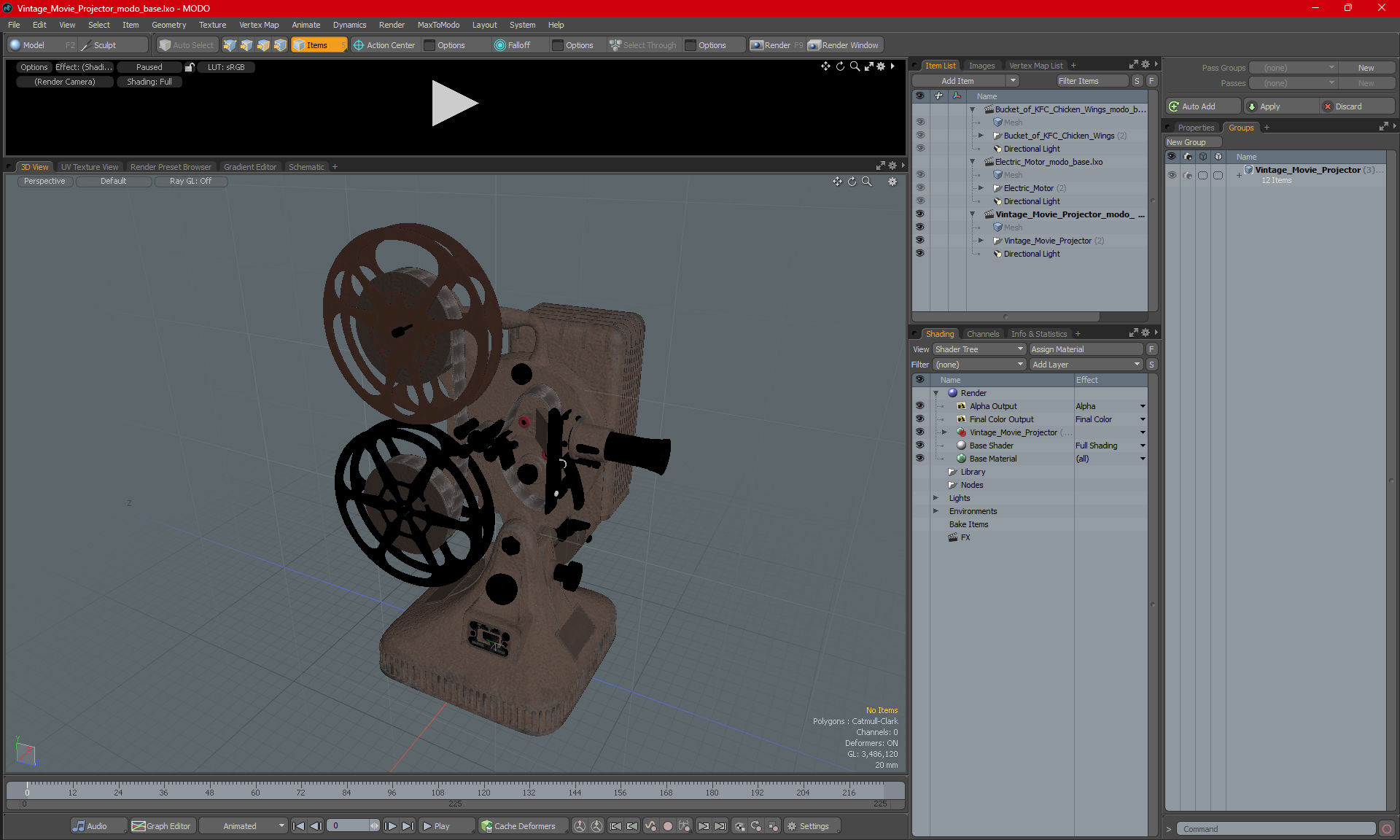Viewport: 1400px width, 840px height.
Task: Click the Sculpt mode brush icon
Action: (x=85, y=45)
